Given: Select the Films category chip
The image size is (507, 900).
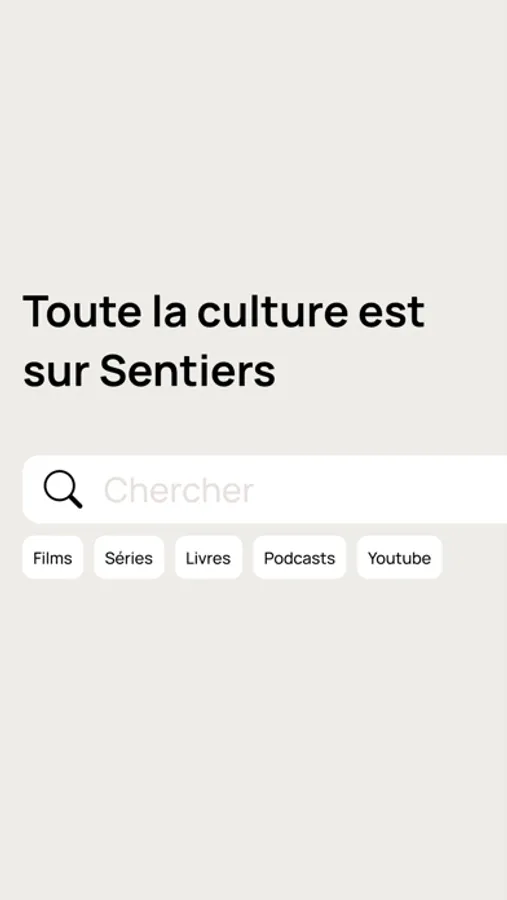Looking at the screenshot, I should tap(53, 558).
